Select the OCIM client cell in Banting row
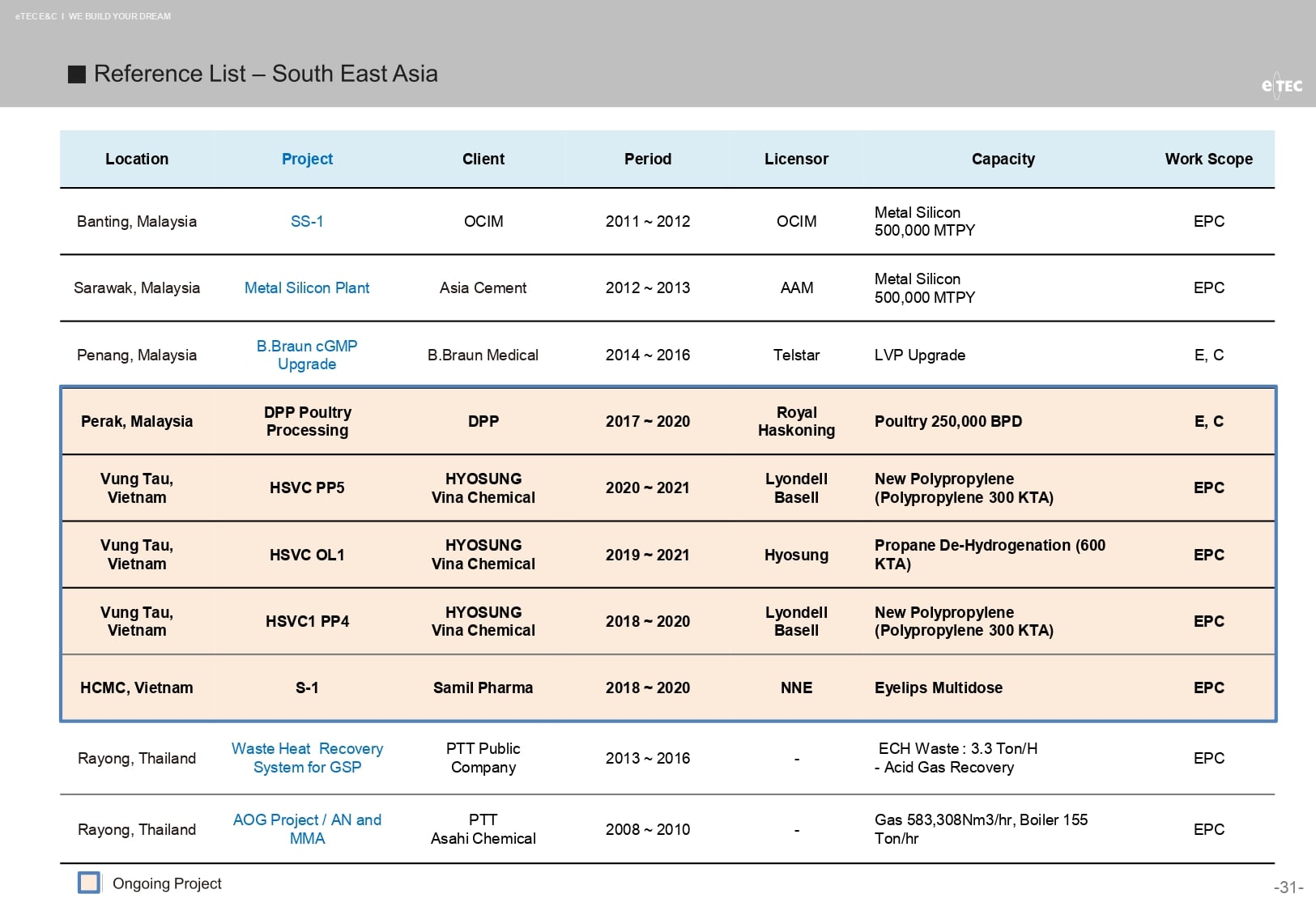Screen dimensions: 1316x911 click(x=483, y=221)
